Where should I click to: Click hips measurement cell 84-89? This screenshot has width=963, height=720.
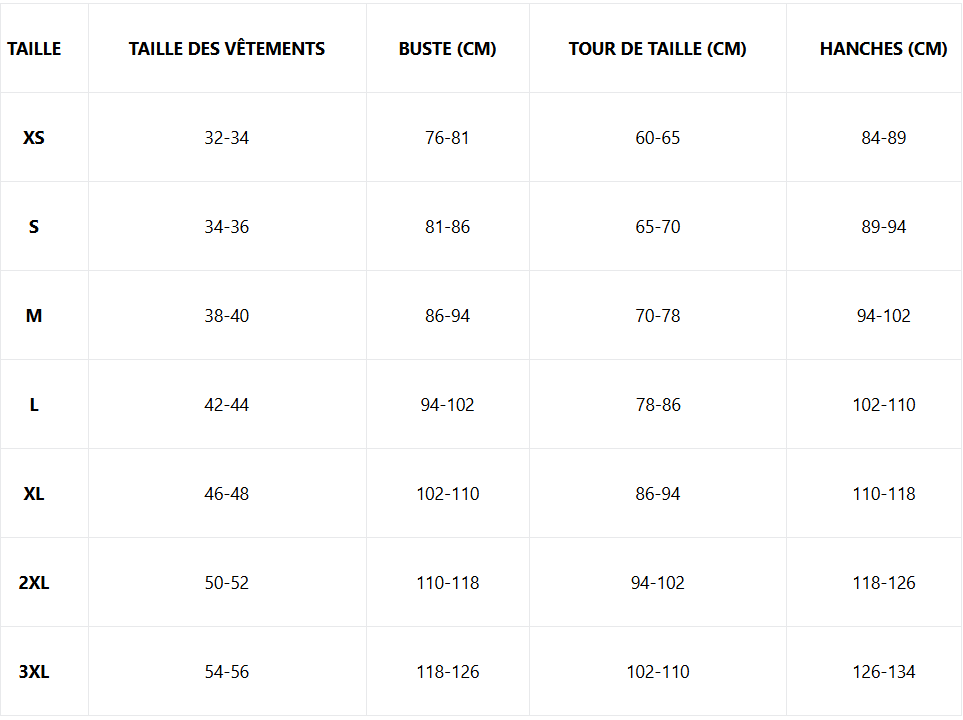pos(883,137)
